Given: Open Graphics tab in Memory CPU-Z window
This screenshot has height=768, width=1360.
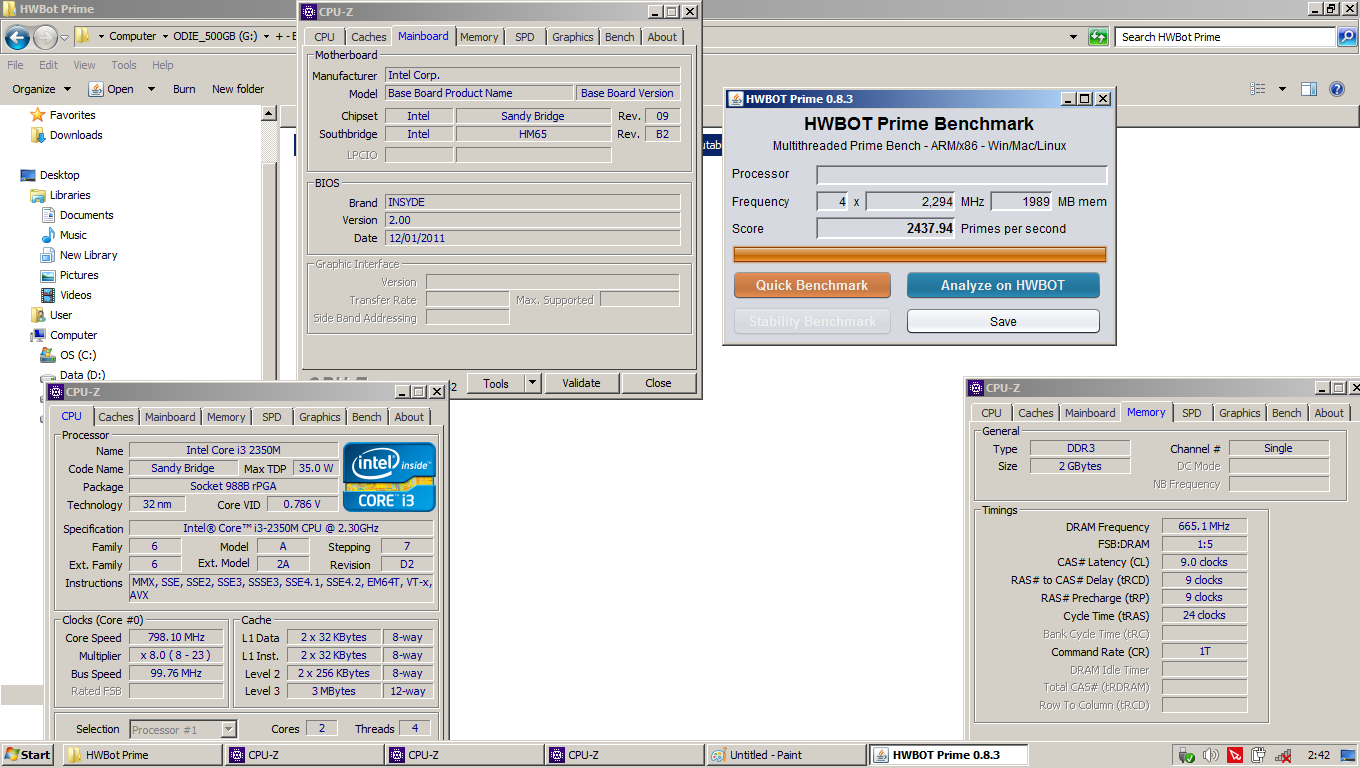Looking at the screenshot, I should 1240,413.
